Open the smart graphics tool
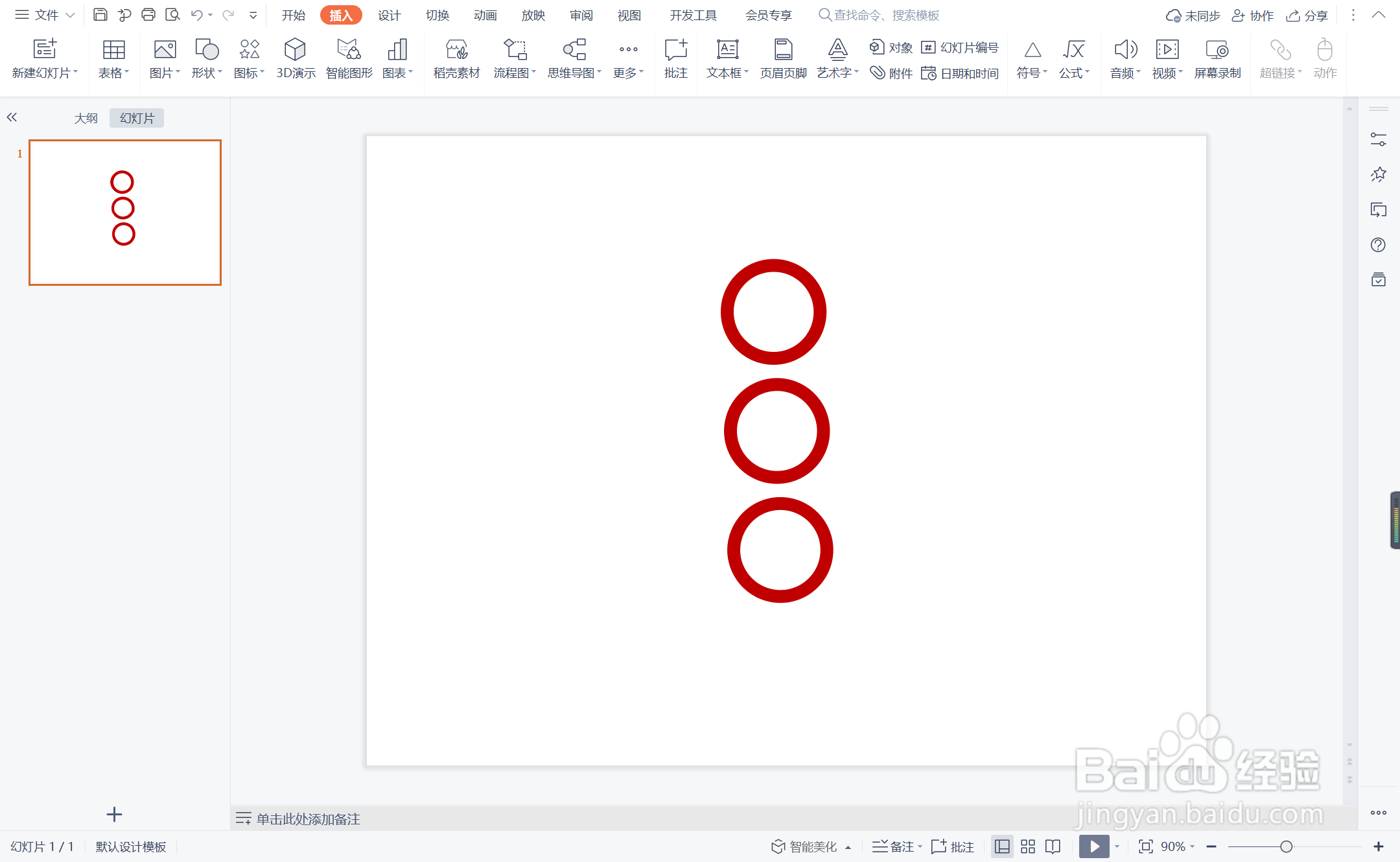This screenshot has height=862, width=1400. [349, 58]
